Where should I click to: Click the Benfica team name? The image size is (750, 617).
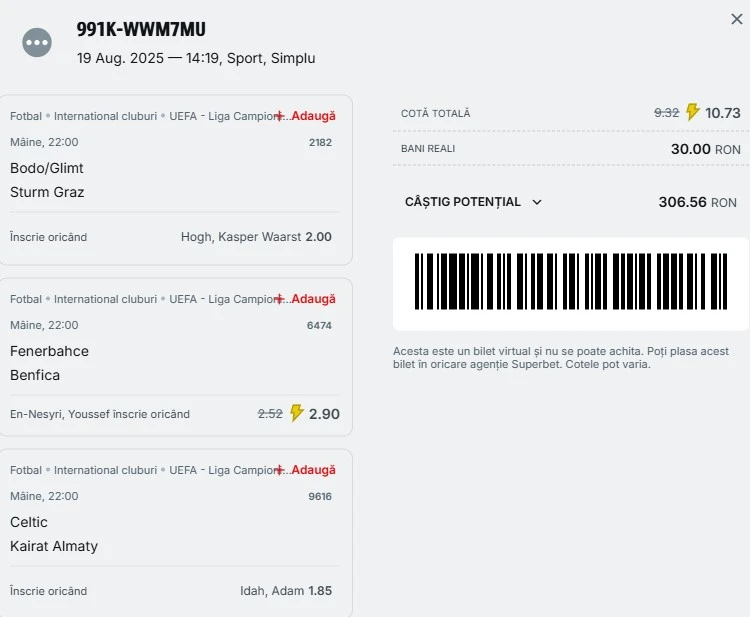point(35,375)
